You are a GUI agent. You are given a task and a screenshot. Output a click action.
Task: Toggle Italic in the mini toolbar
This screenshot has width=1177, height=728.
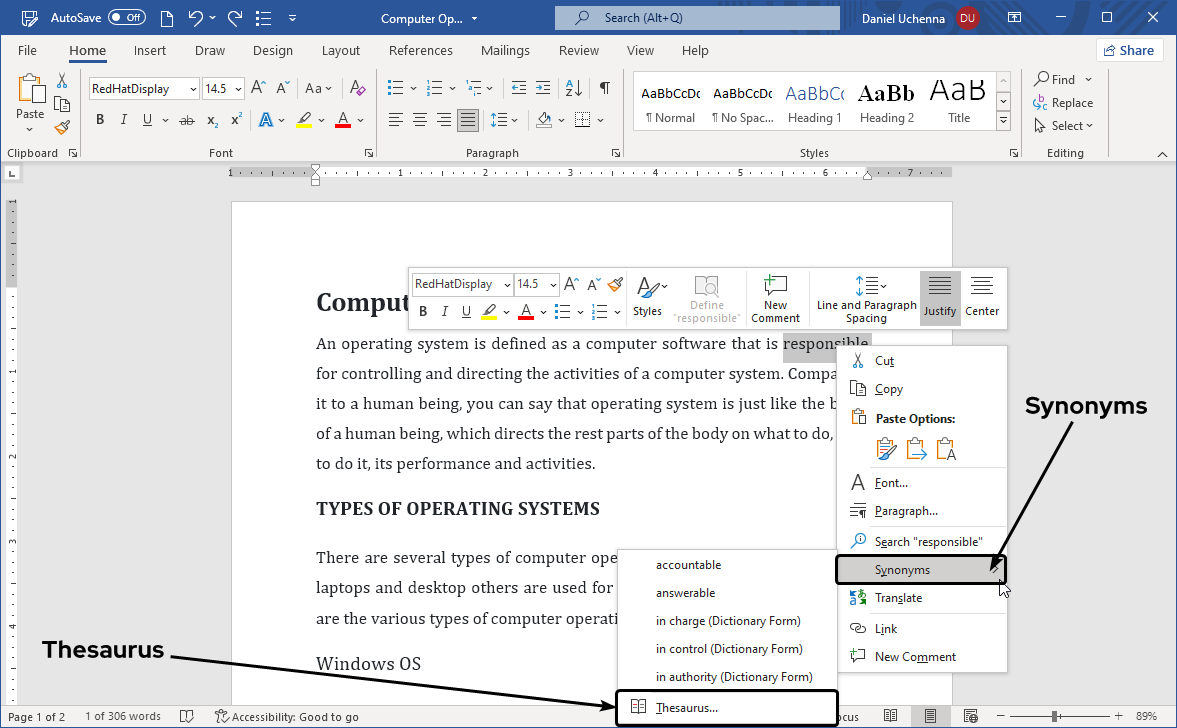tap(445, 312)
